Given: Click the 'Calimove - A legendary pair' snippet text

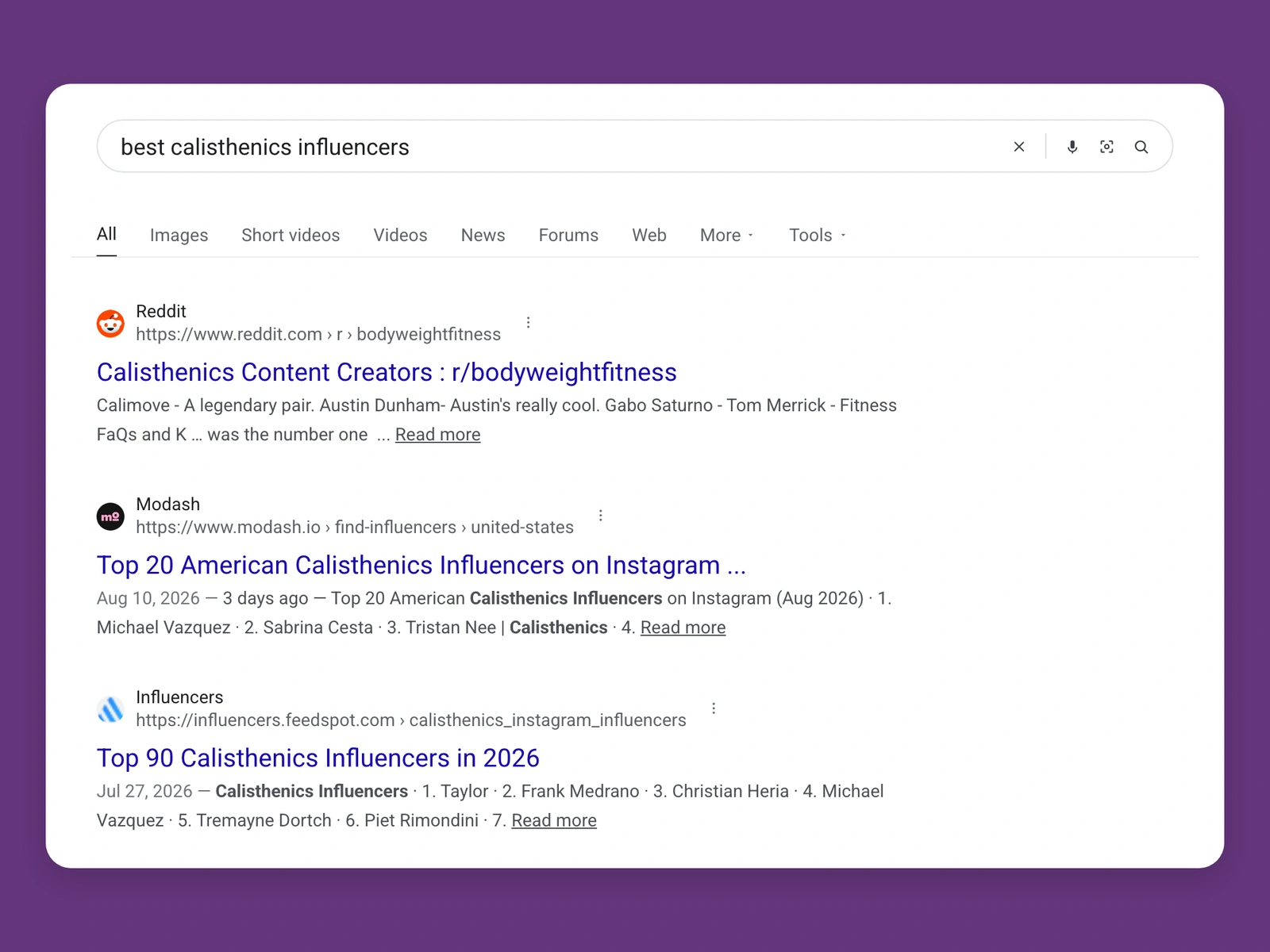Looking at the screenshot, I should tap(206, 405).
